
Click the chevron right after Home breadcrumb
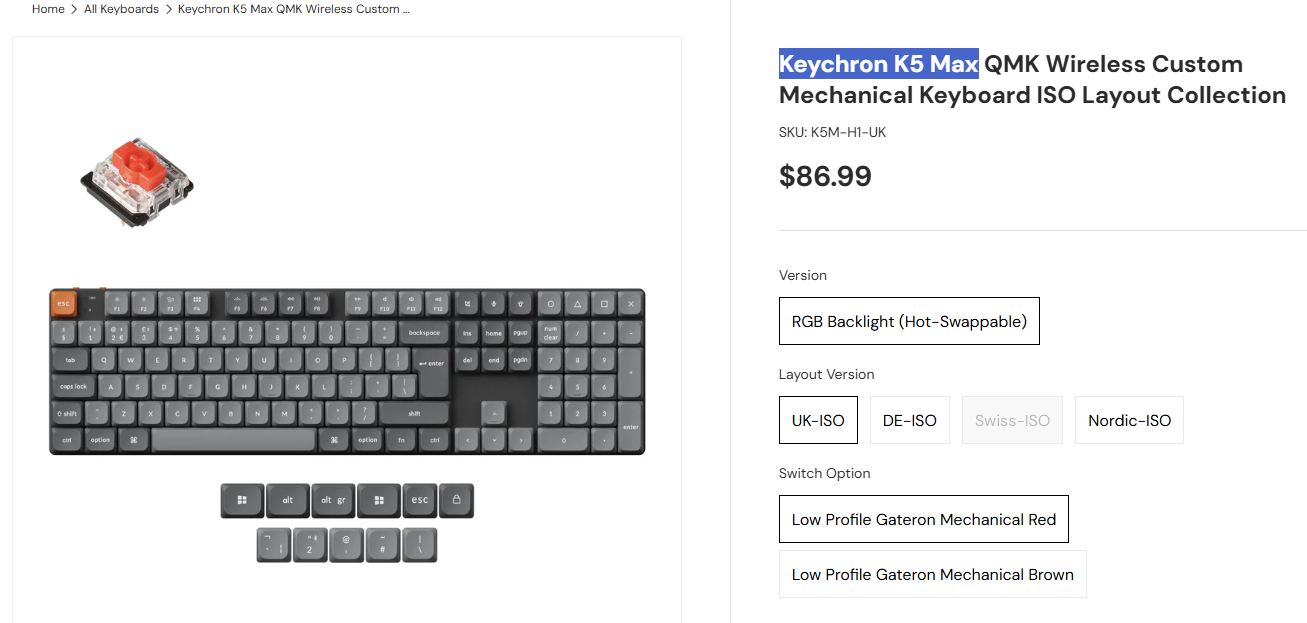pyautogui.click(x=74, y=9)
